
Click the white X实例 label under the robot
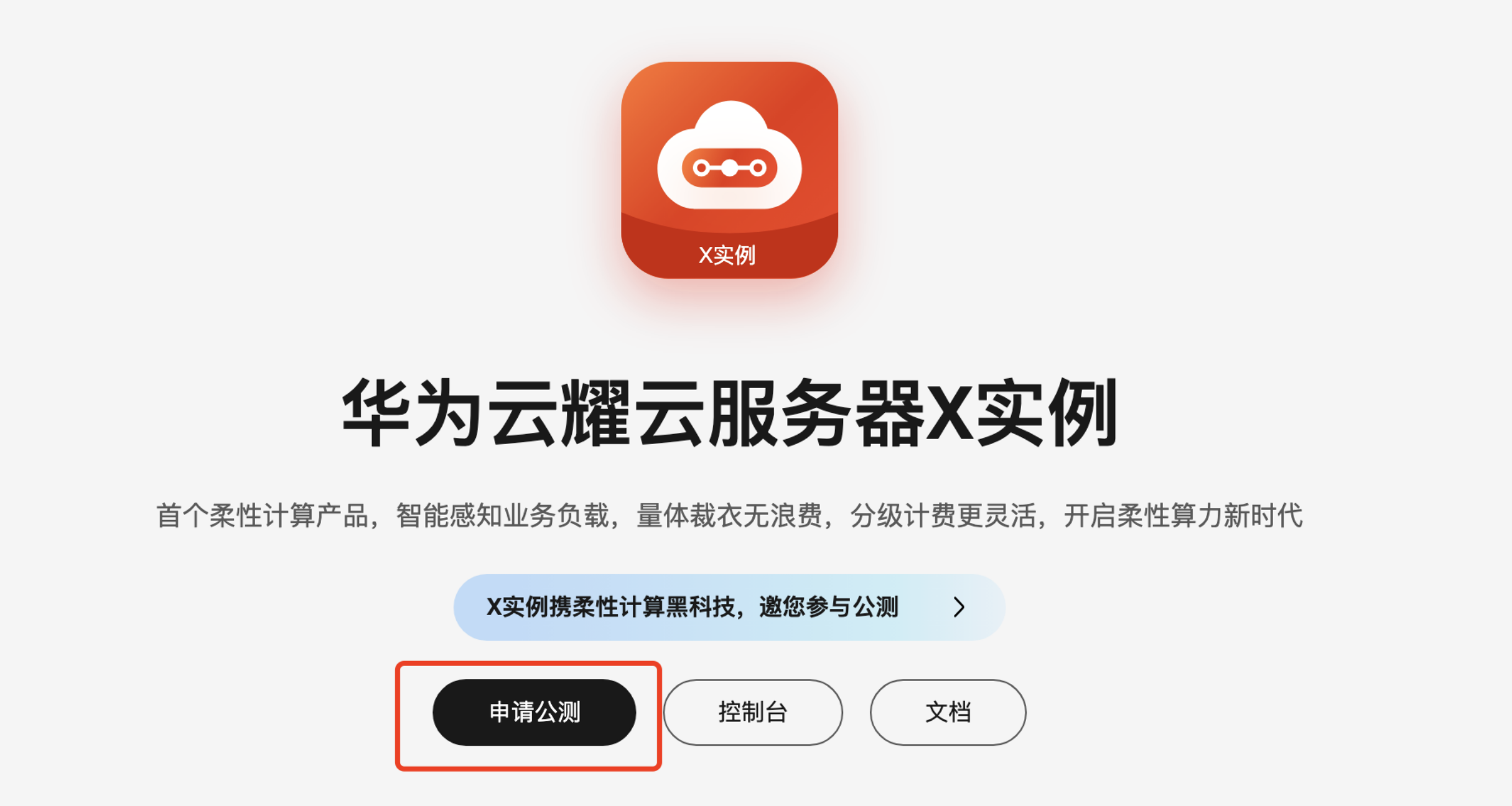[x=727, y=255]
